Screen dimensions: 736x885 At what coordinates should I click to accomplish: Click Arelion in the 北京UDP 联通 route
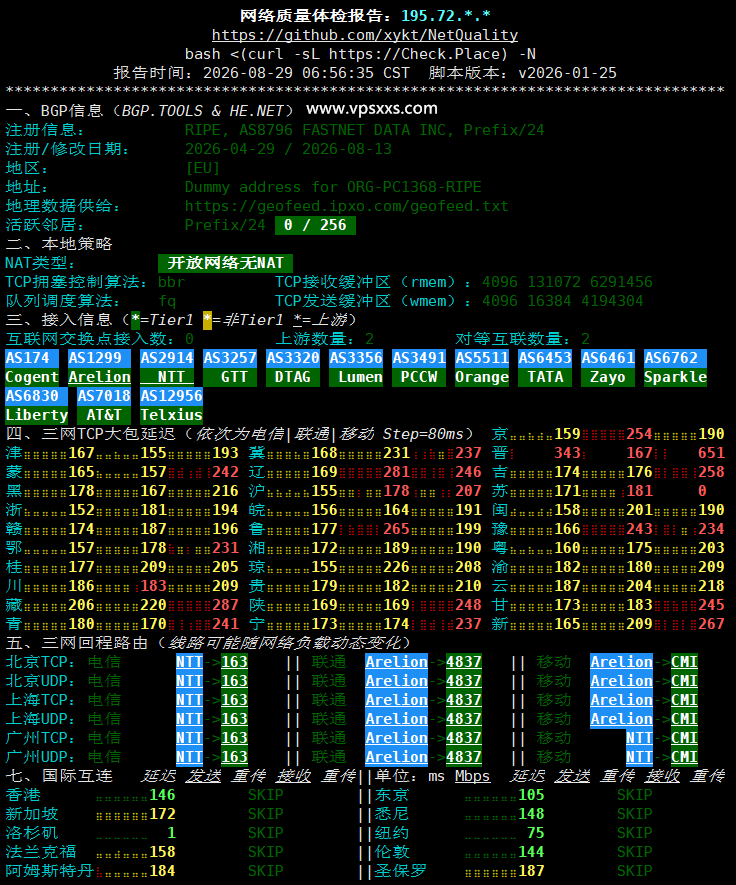coord(396,681)
